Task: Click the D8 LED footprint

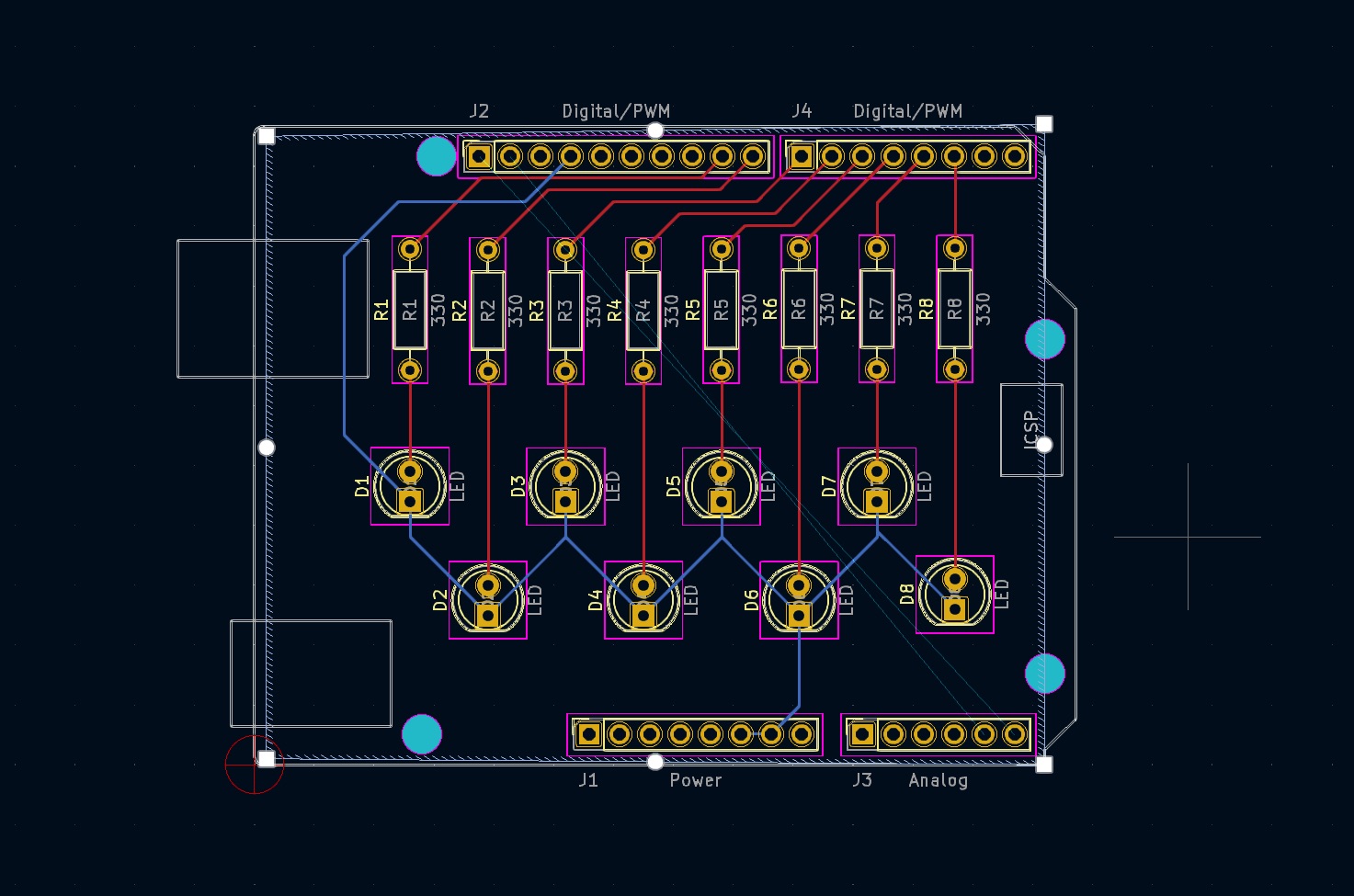Action: coord(955,595)
